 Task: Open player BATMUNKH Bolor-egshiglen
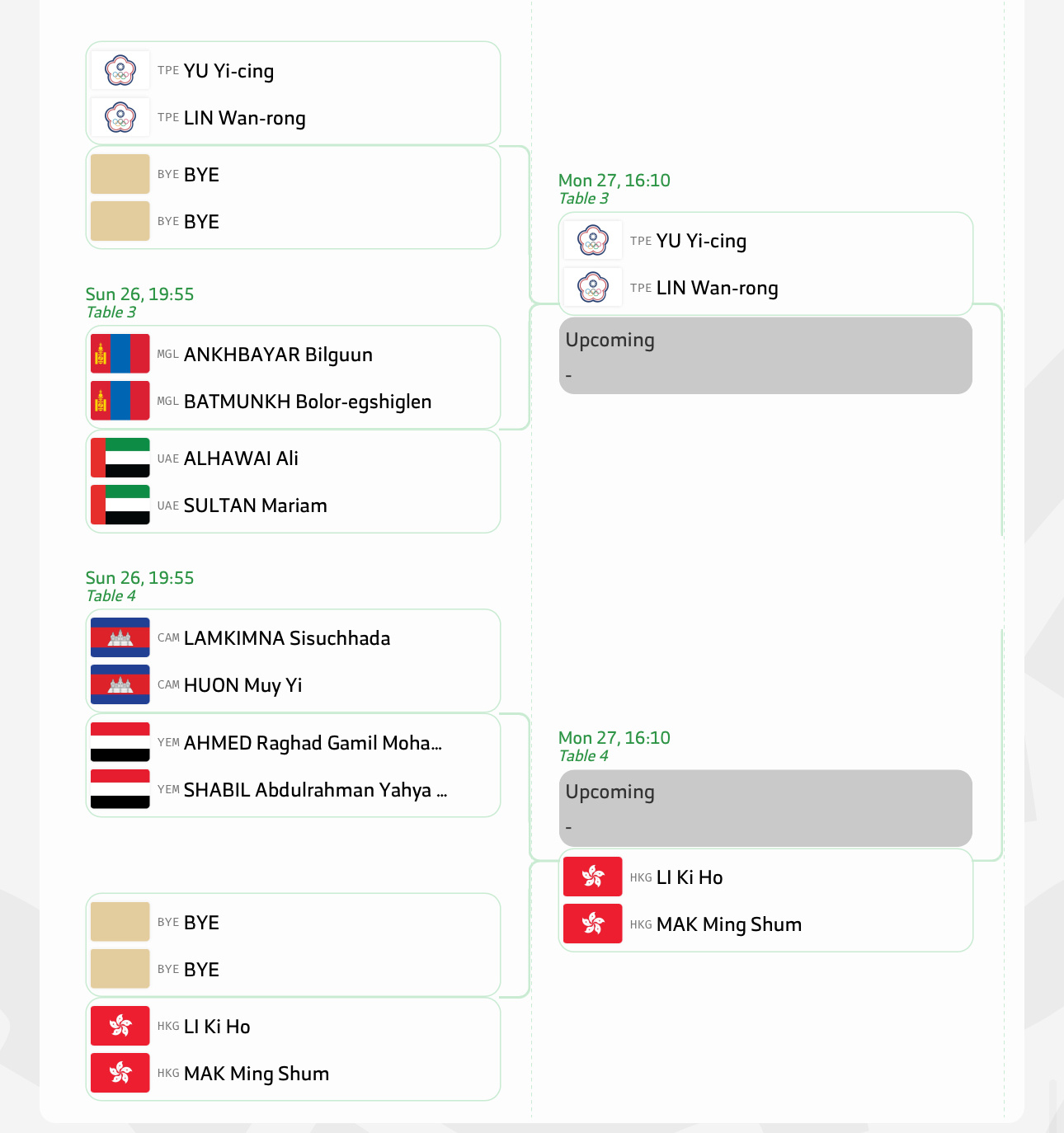point(307,402)
